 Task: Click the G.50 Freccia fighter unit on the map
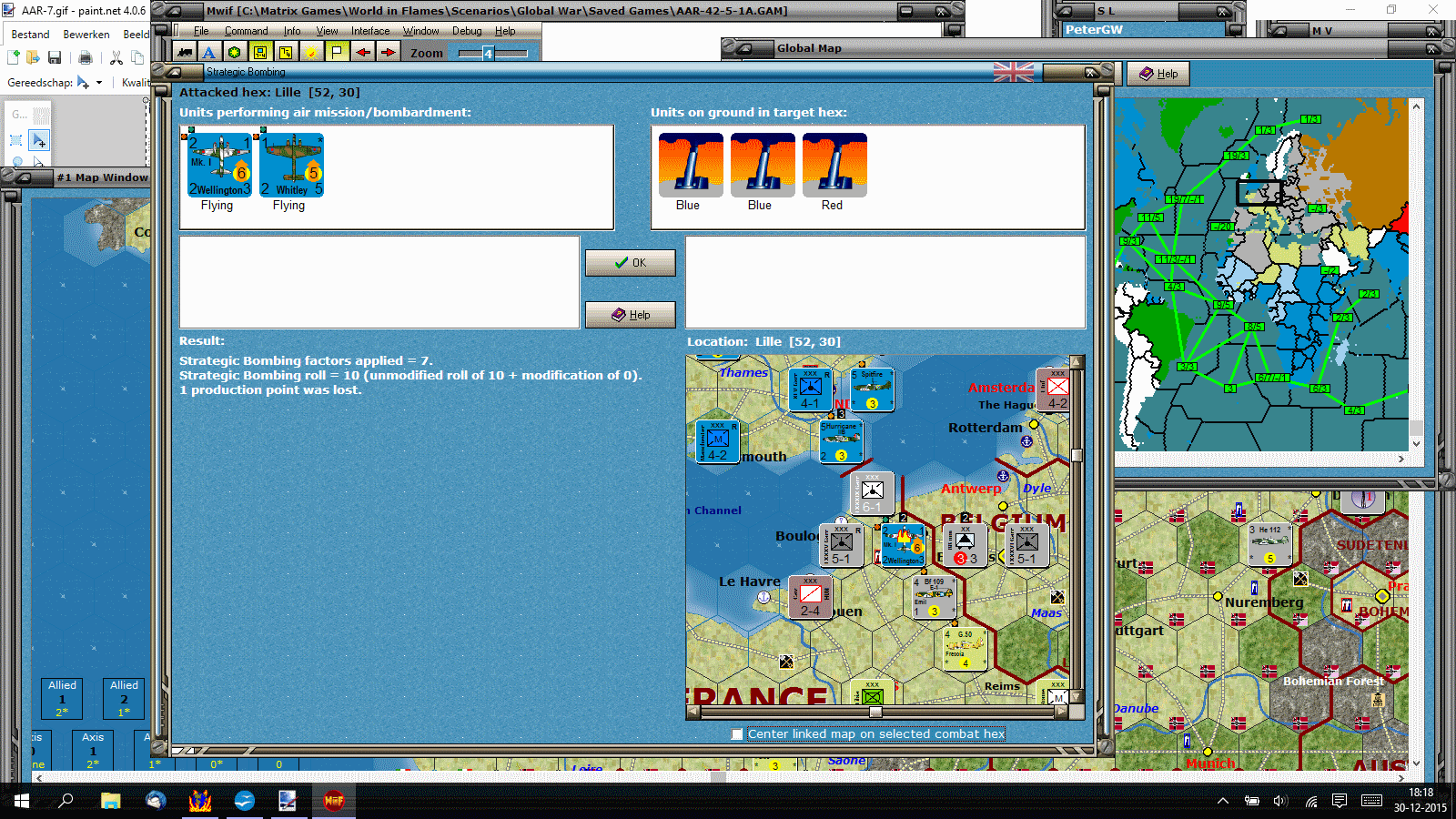coord(965,650)
